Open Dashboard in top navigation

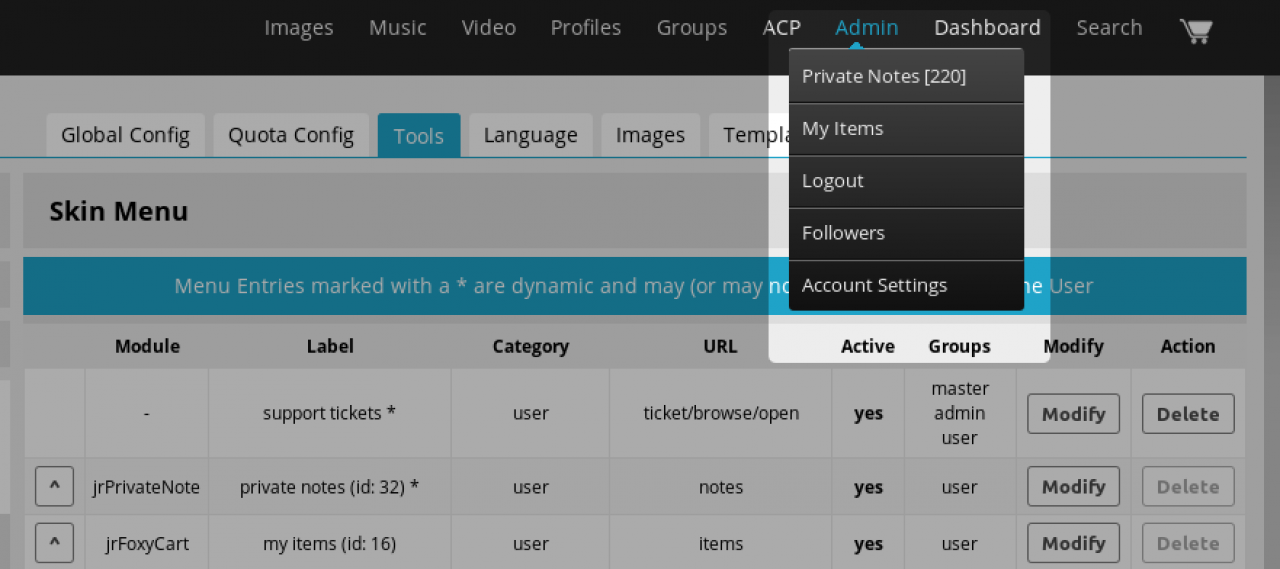point(987,28)
